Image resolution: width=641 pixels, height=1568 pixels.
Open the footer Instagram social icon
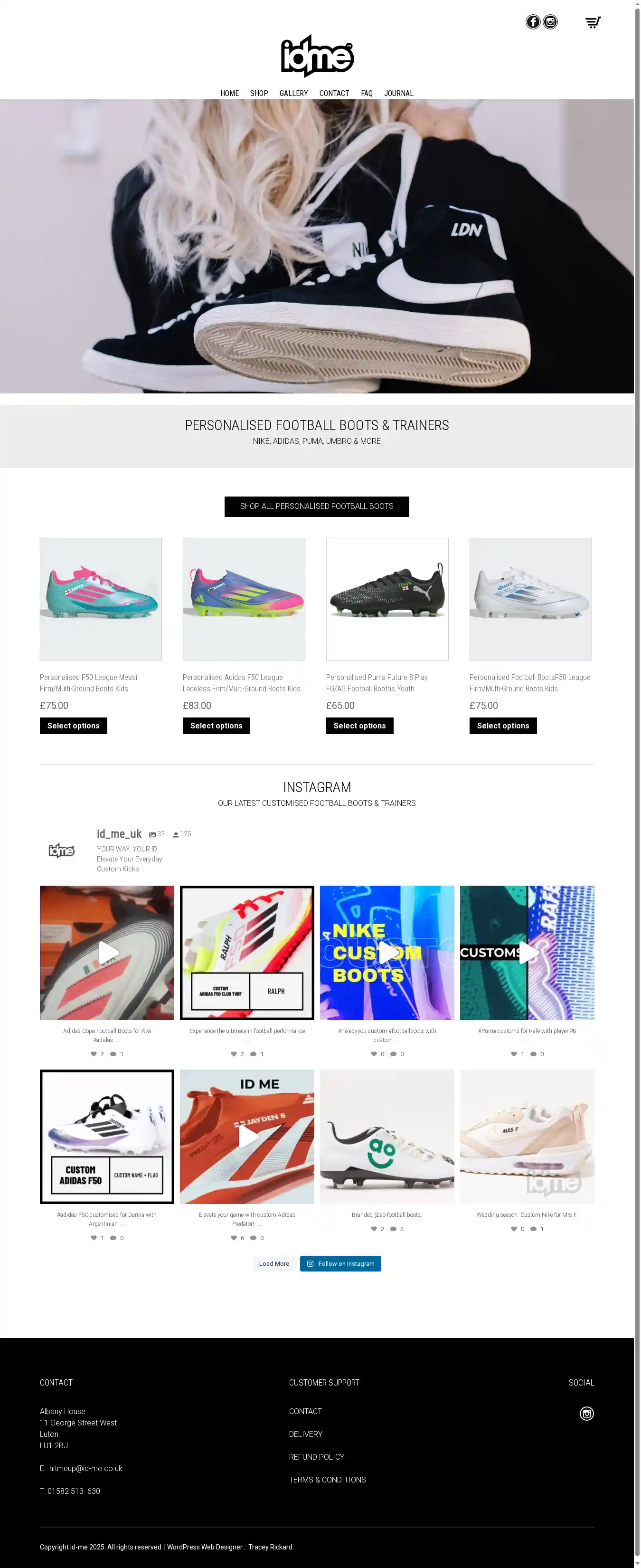coord(586,1414)
